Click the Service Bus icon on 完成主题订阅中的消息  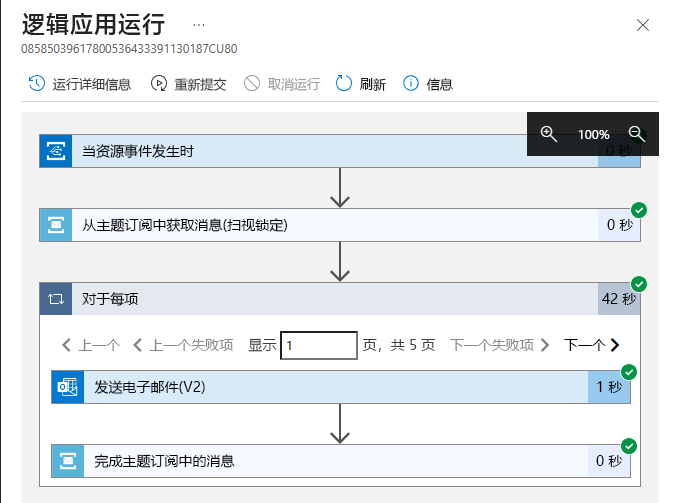point(68,461)
